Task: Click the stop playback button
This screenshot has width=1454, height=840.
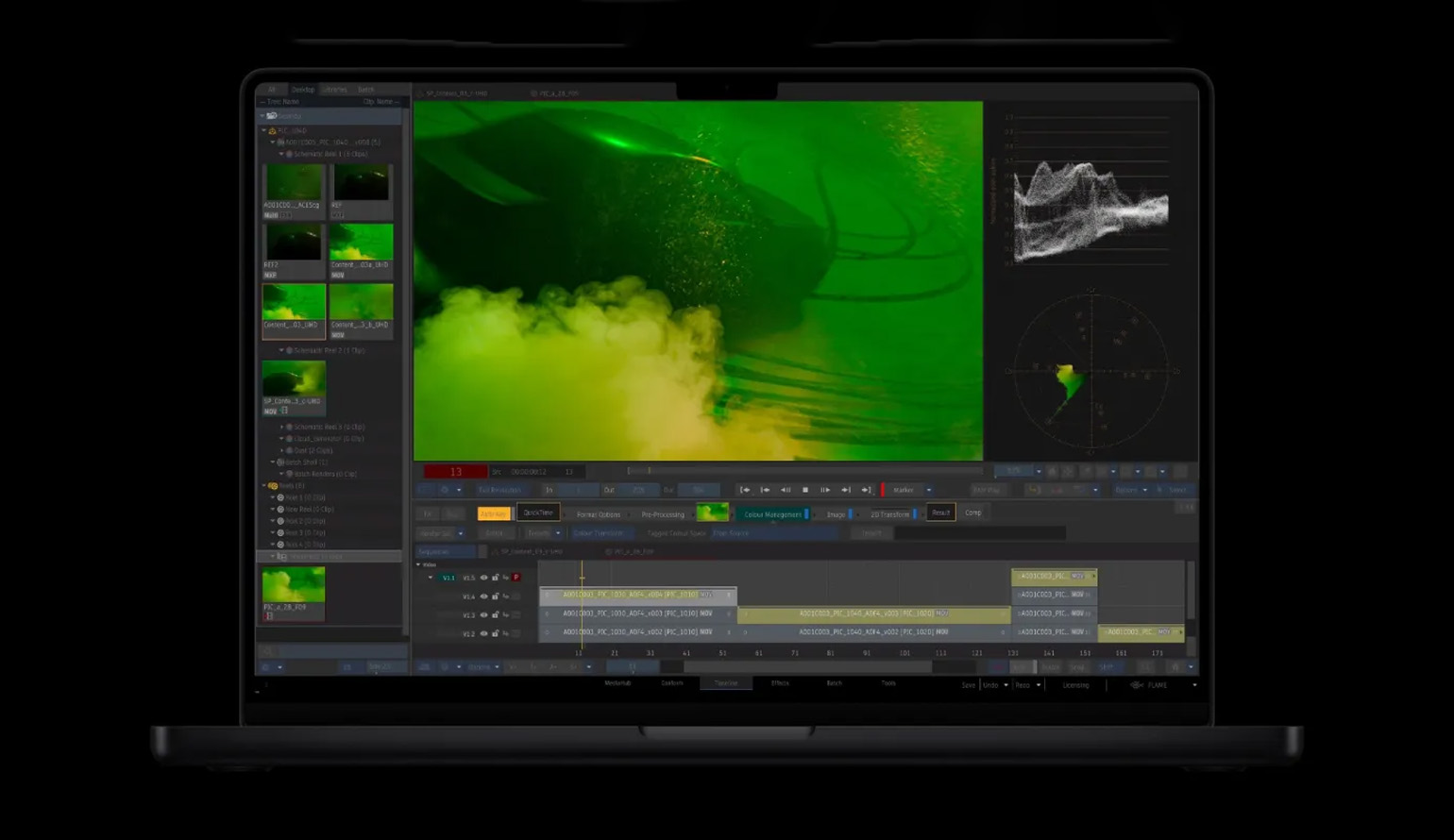Action: click(x=805, y=490)
